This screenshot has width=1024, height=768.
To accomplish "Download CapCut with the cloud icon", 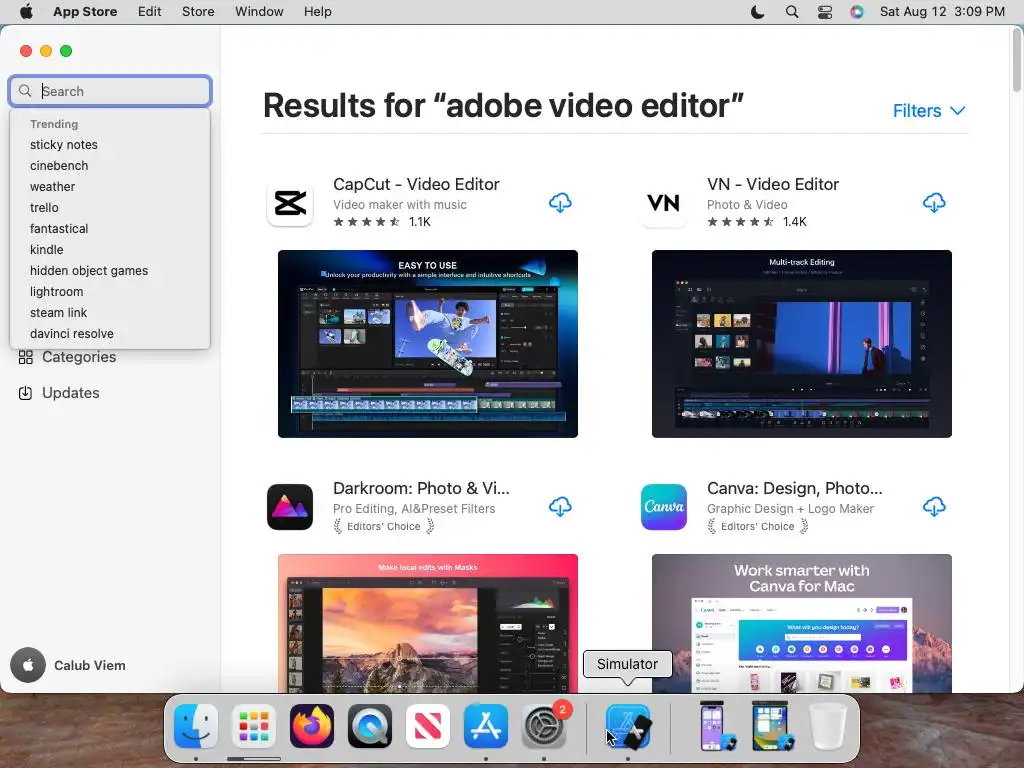I will 560,203.
